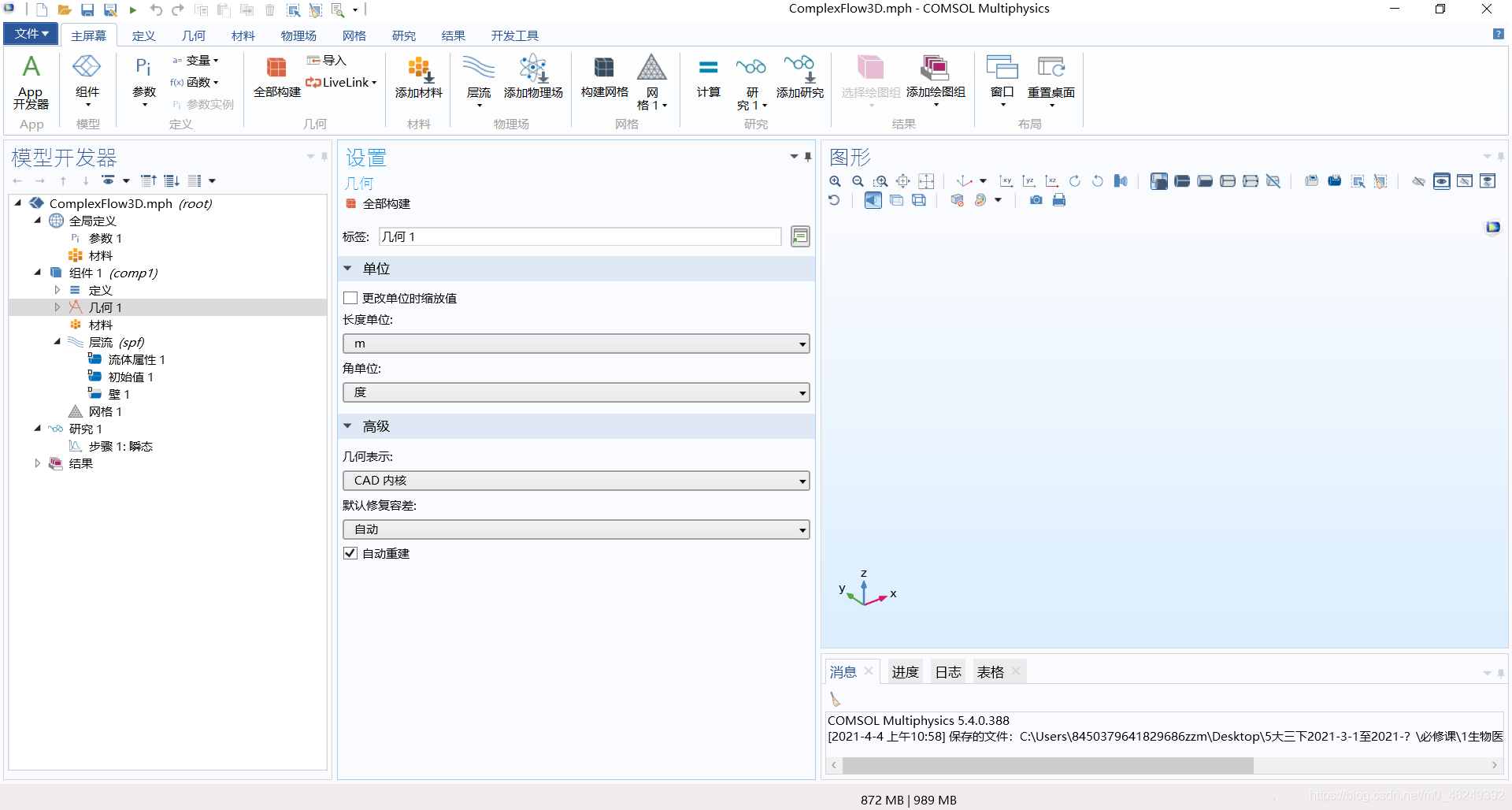Zoom in with the graphics toolbar magnifier
This screenshot has height=810, width=1512.
[835, 181]
